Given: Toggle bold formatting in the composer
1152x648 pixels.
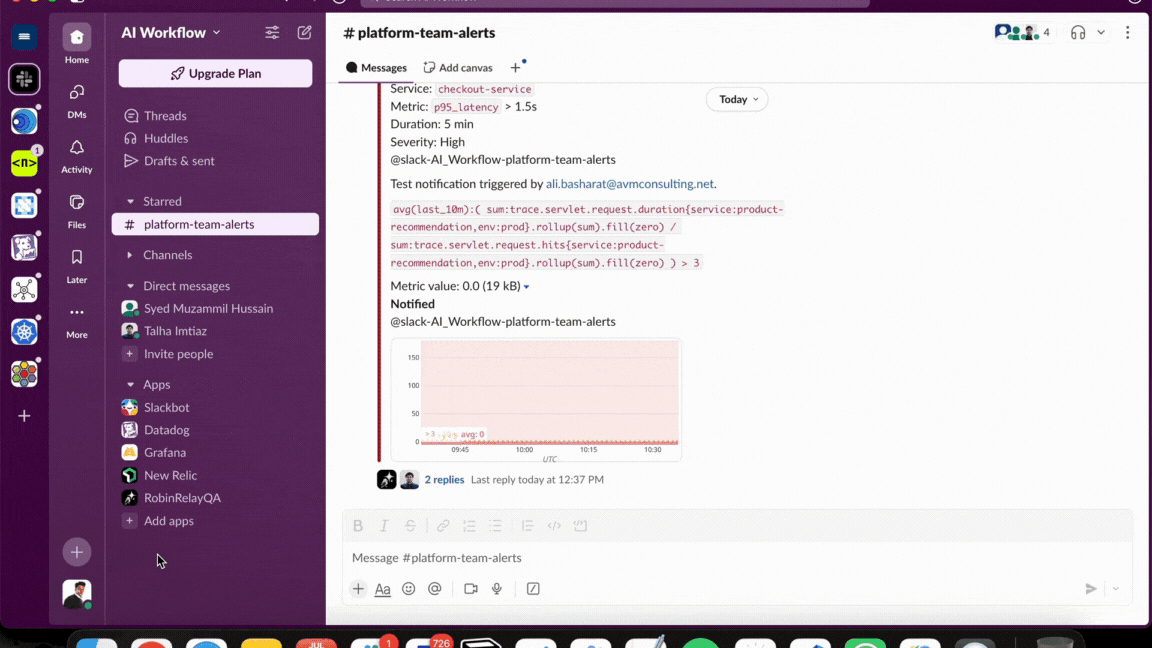Looking at the screenshot, I should pyautogui.click(x=357, y=525).
